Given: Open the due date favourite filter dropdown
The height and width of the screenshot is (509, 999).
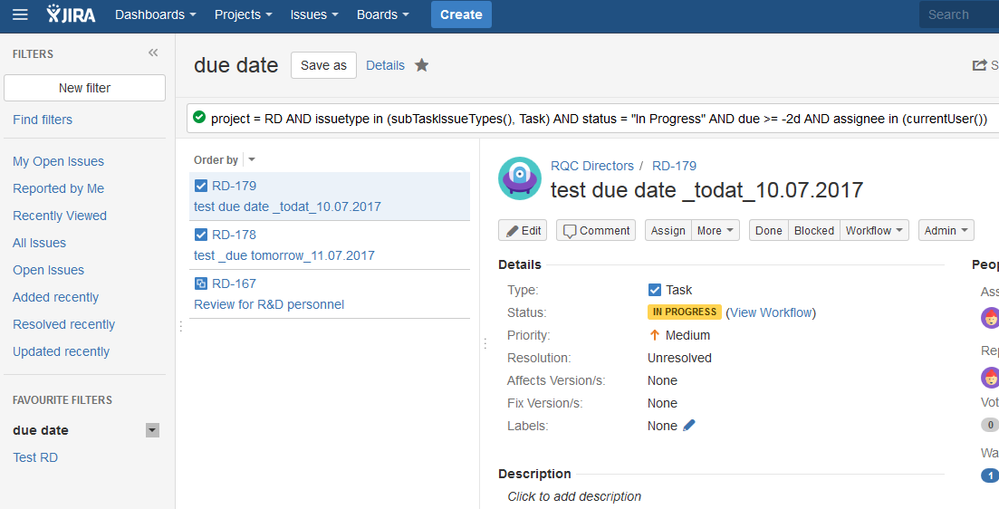Looking at the screenshot, I should [x=152, y=431].
